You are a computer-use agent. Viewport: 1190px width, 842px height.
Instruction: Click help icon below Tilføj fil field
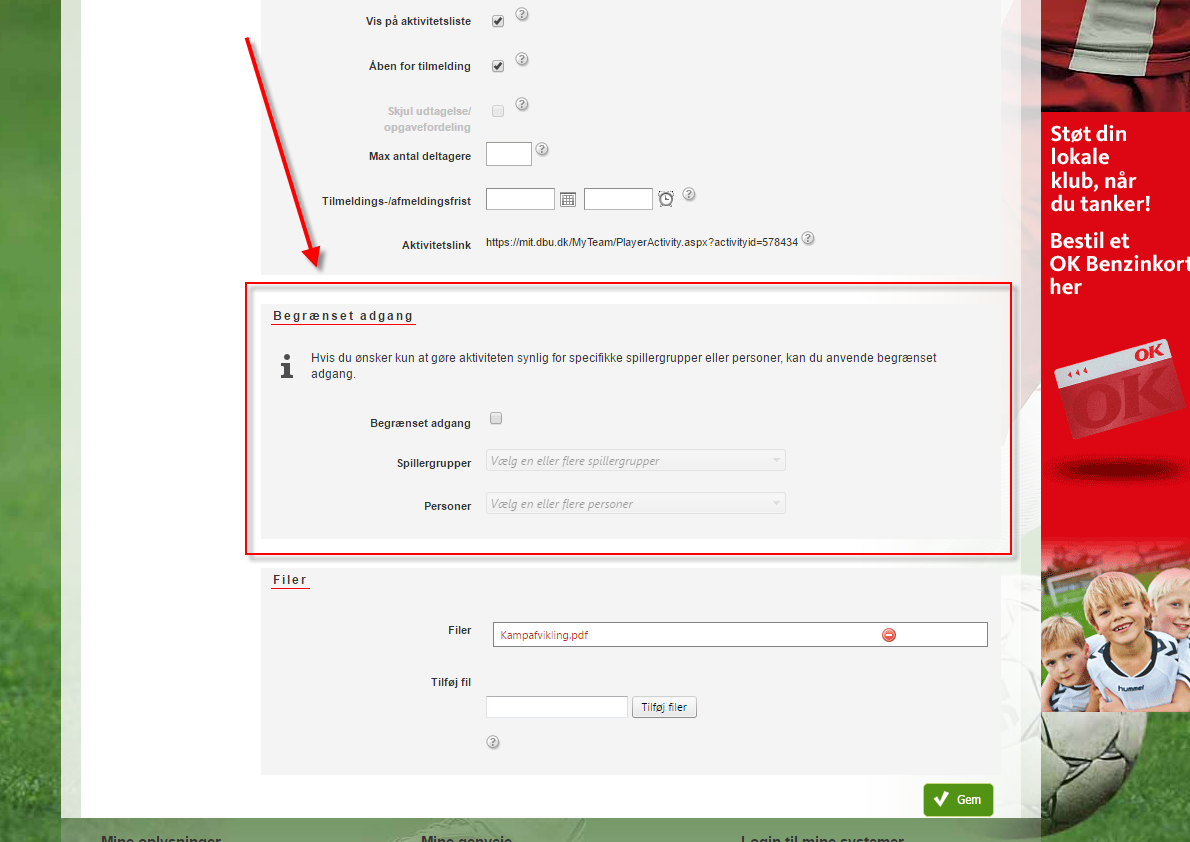pyautogui.click(x=492, y=742)
